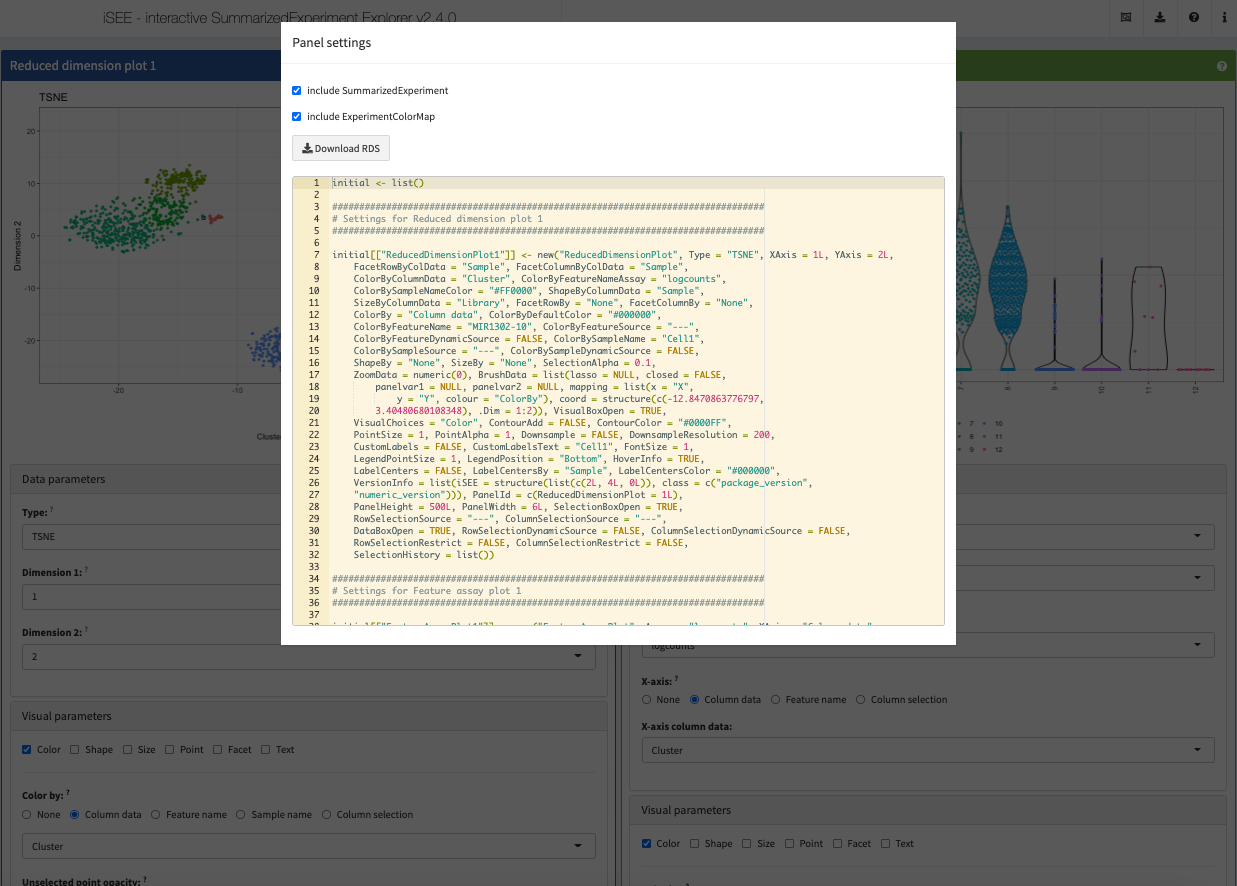Image resolution: width=1237 pixels, height=886 pixels.
Task: Select Feature name under Color by
Action: (x=156, y=815)
